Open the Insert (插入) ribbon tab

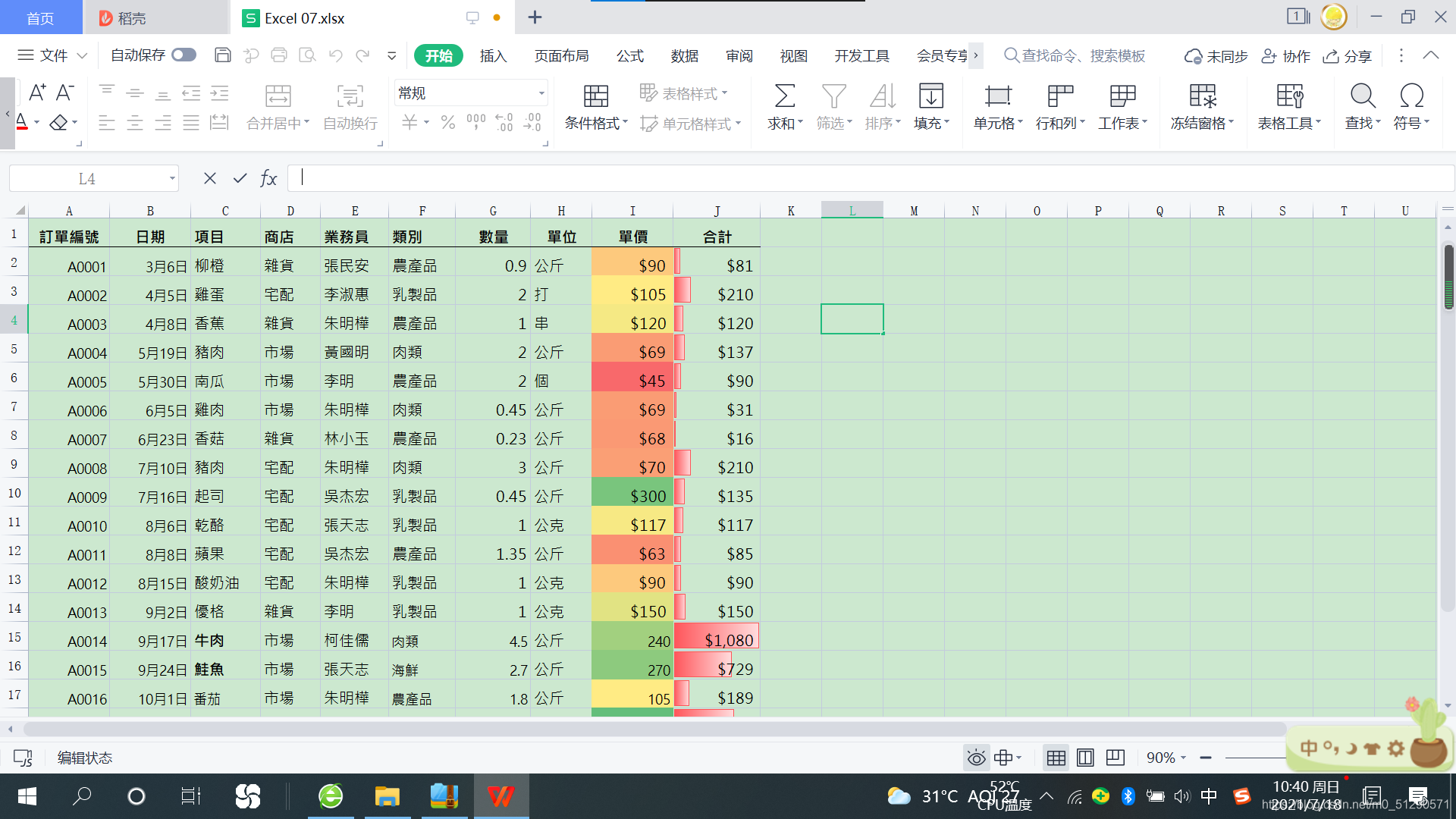[x=493, y=55]
